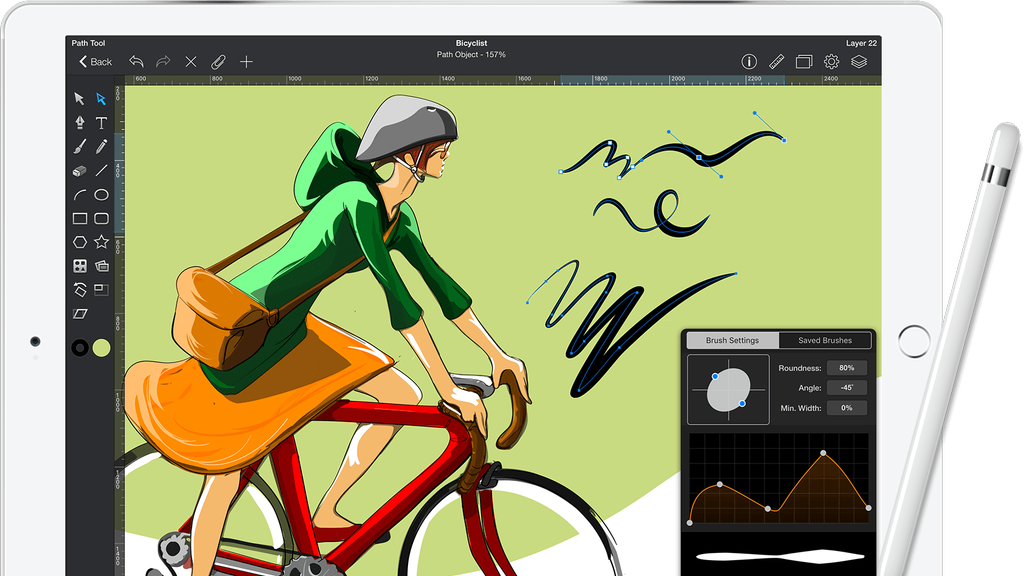Undo the last action
The height and width of the screenshot is (576, 1024).
point(136,61)
